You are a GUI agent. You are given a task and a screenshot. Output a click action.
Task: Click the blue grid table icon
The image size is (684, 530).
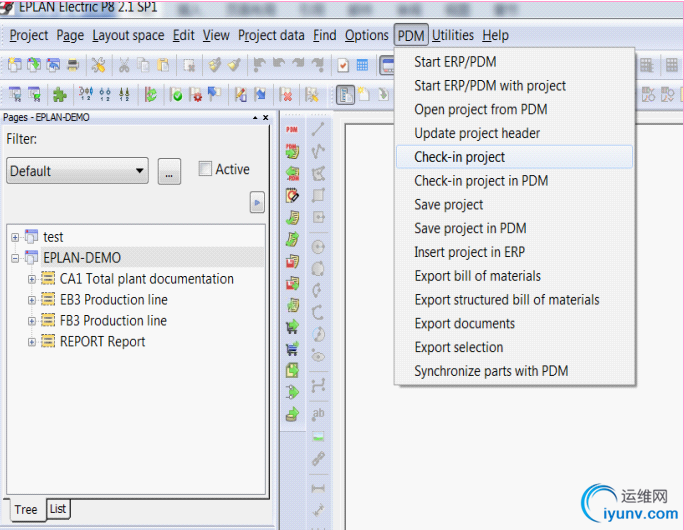point(363,65)
